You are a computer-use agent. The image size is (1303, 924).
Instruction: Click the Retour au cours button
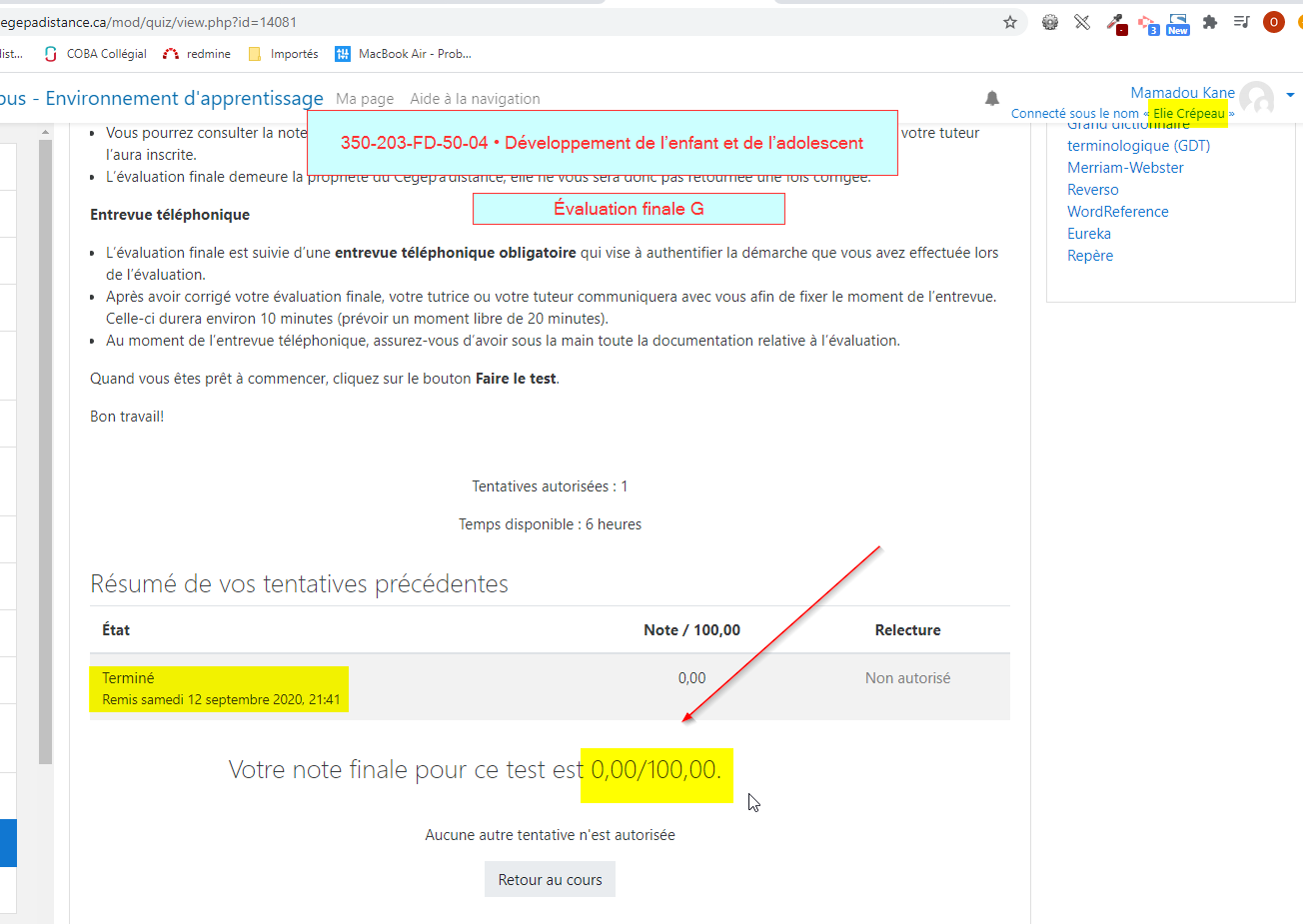pyautogui.click(x=550, y=880)
